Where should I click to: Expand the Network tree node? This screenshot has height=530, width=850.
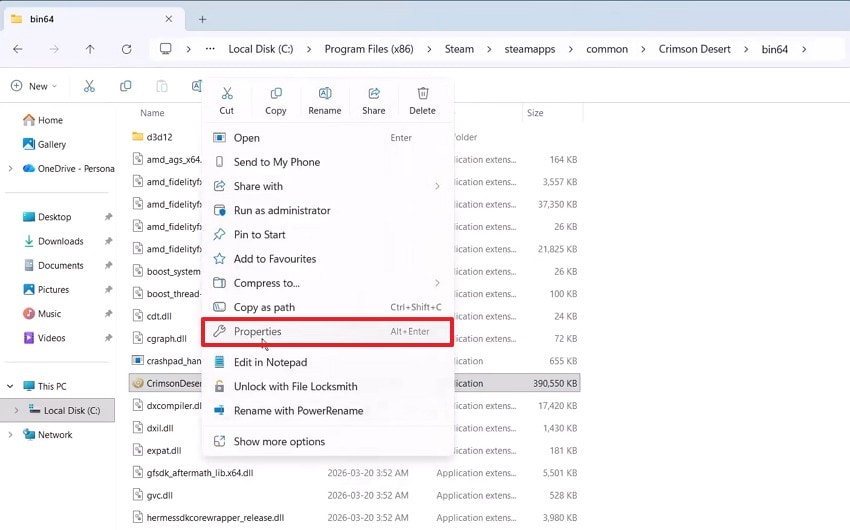[10, 435]
